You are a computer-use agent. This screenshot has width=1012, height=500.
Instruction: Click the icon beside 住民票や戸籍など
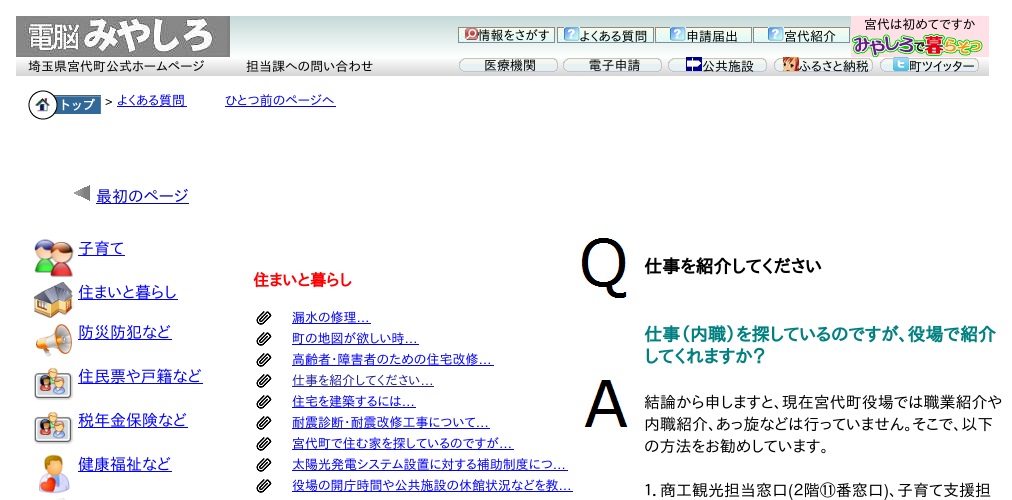click(x=53, y=383)
